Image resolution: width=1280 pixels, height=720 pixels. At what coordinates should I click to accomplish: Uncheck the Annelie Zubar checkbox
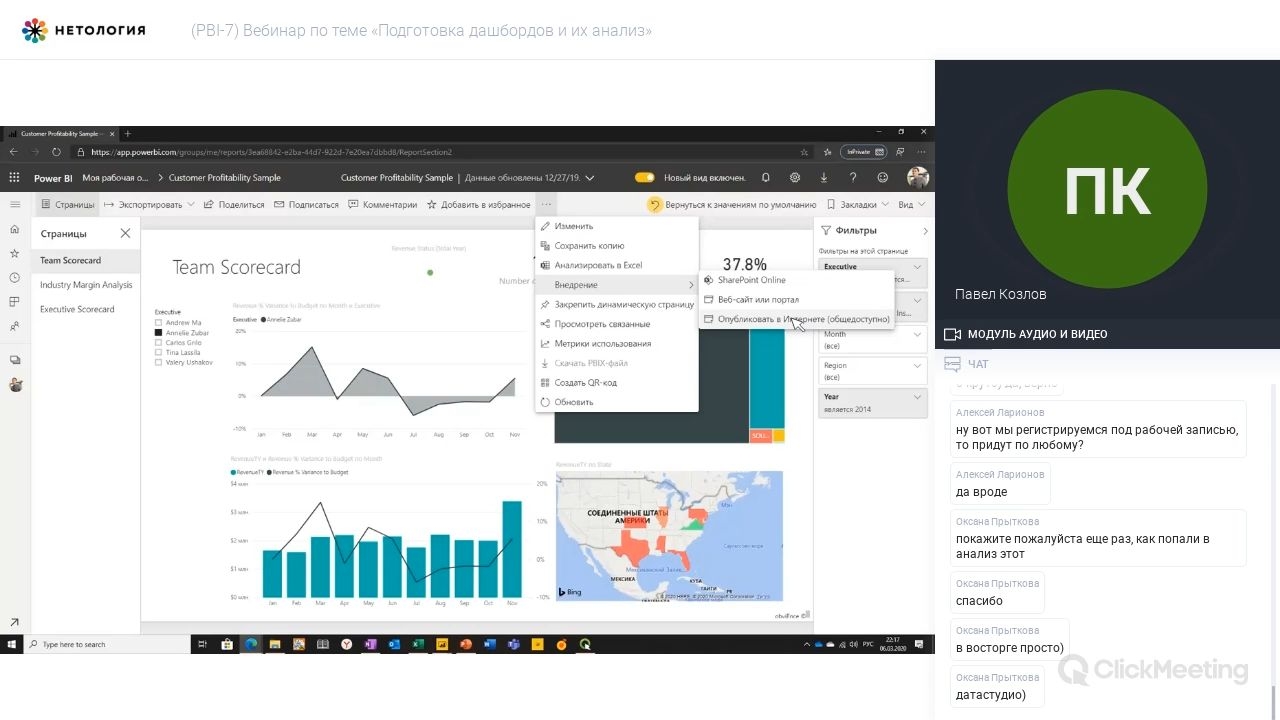[x=158, y=333]
